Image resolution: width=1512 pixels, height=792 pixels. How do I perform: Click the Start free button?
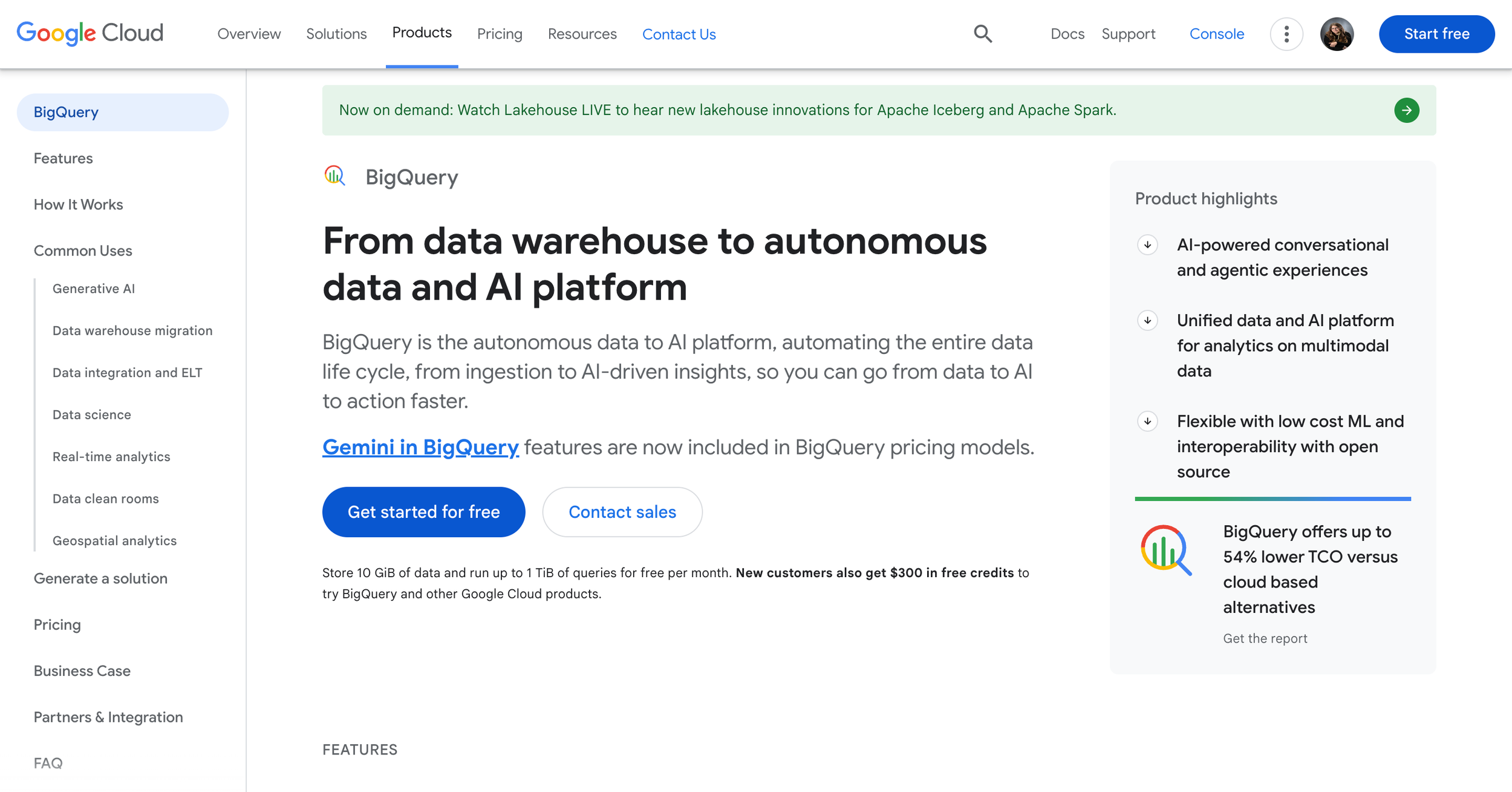(1436, 34)
